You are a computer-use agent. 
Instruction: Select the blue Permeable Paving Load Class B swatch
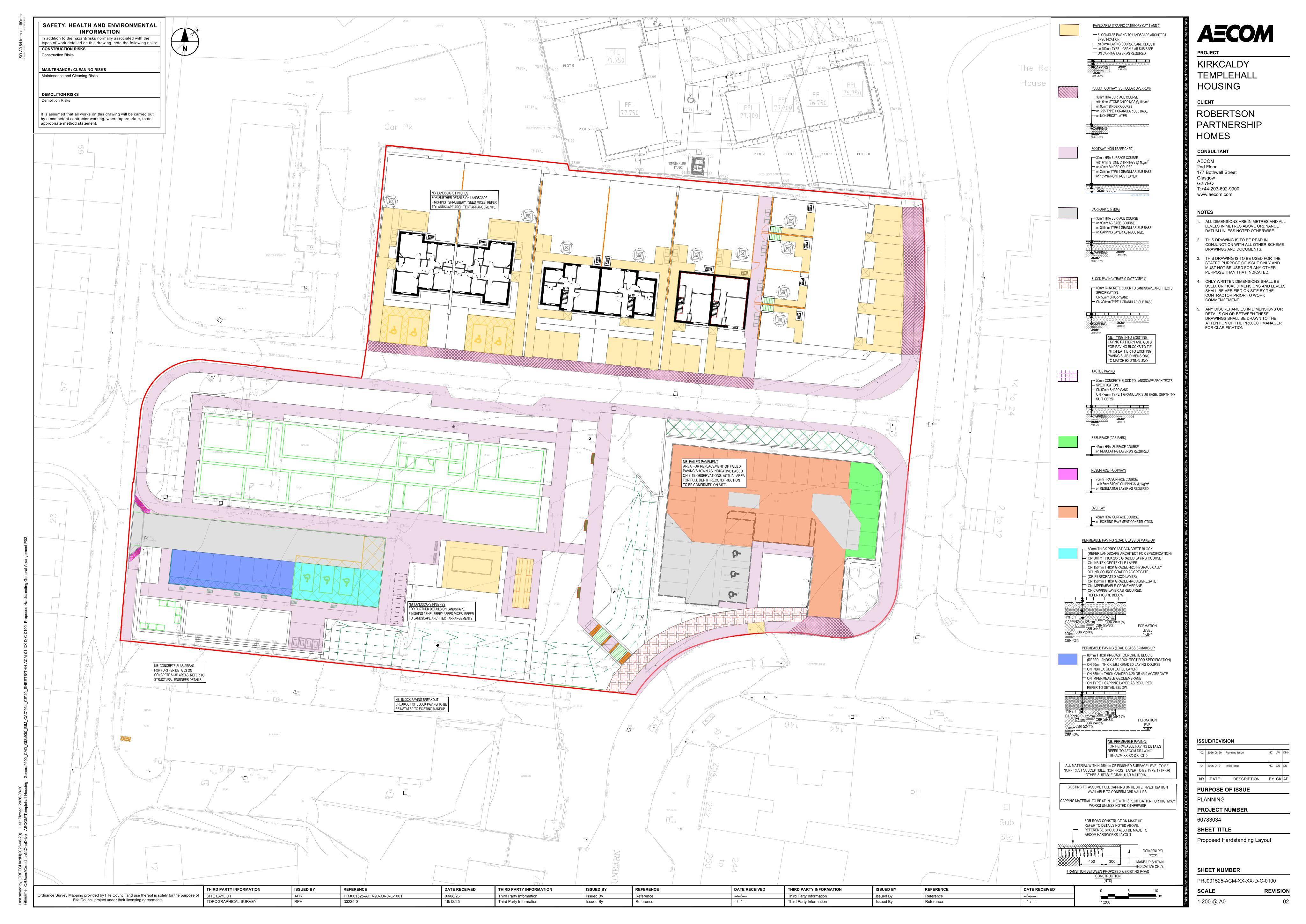[x=1068, y=659]
